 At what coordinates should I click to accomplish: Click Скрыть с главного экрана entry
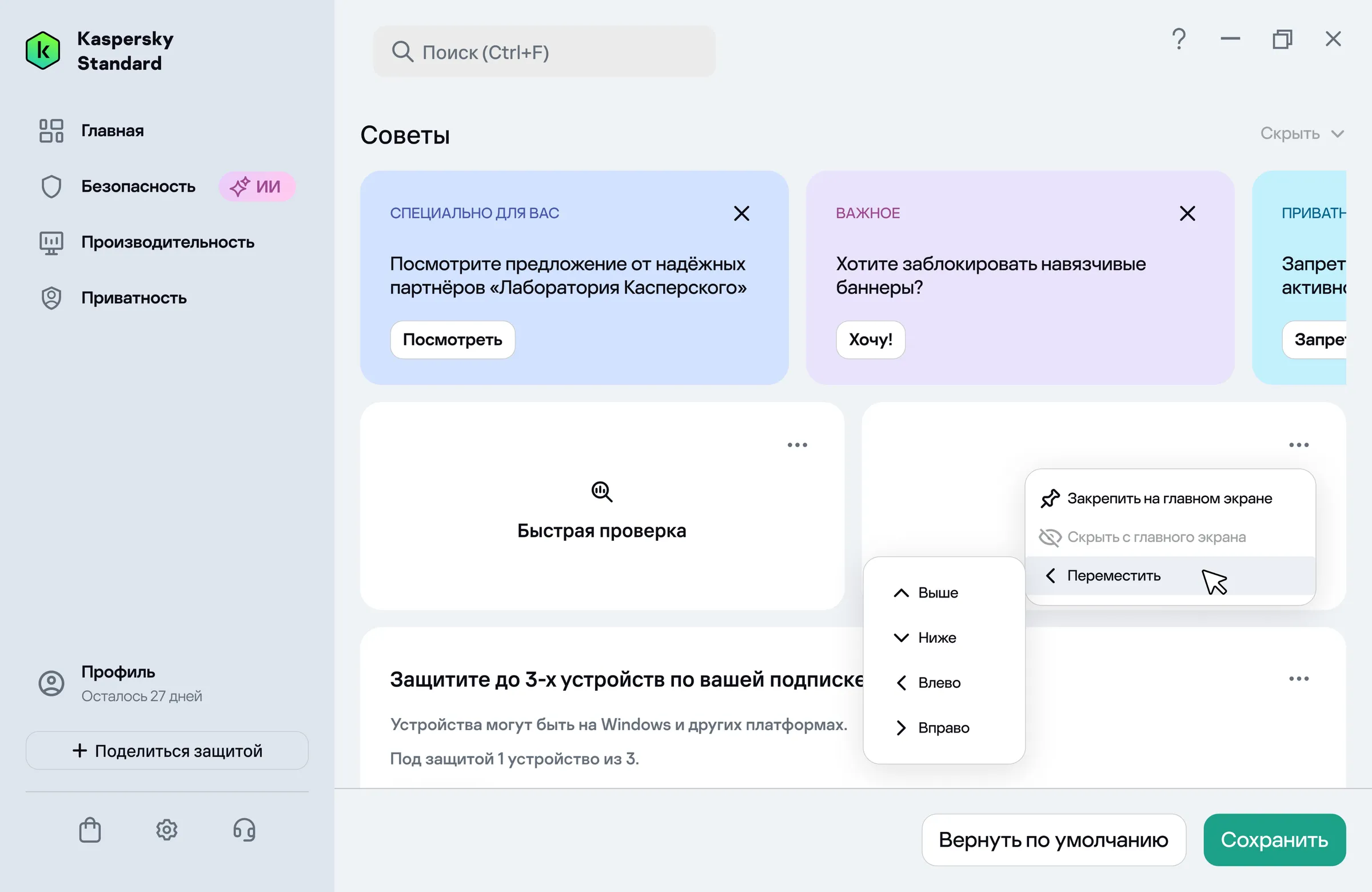[x=1170, y=537]
